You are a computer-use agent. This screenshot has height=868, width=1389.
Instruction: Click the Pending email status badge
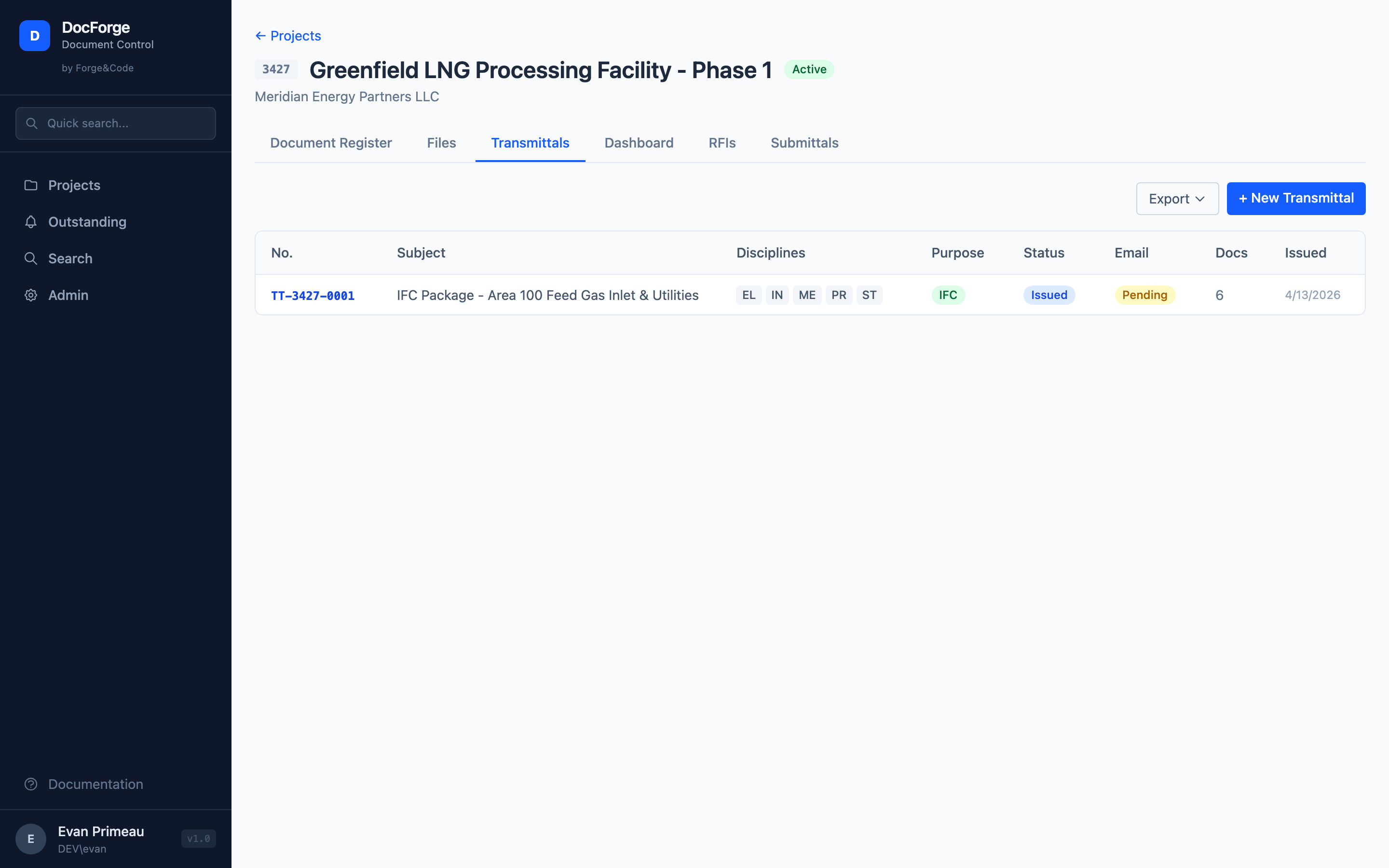[x=1144, y=295]
